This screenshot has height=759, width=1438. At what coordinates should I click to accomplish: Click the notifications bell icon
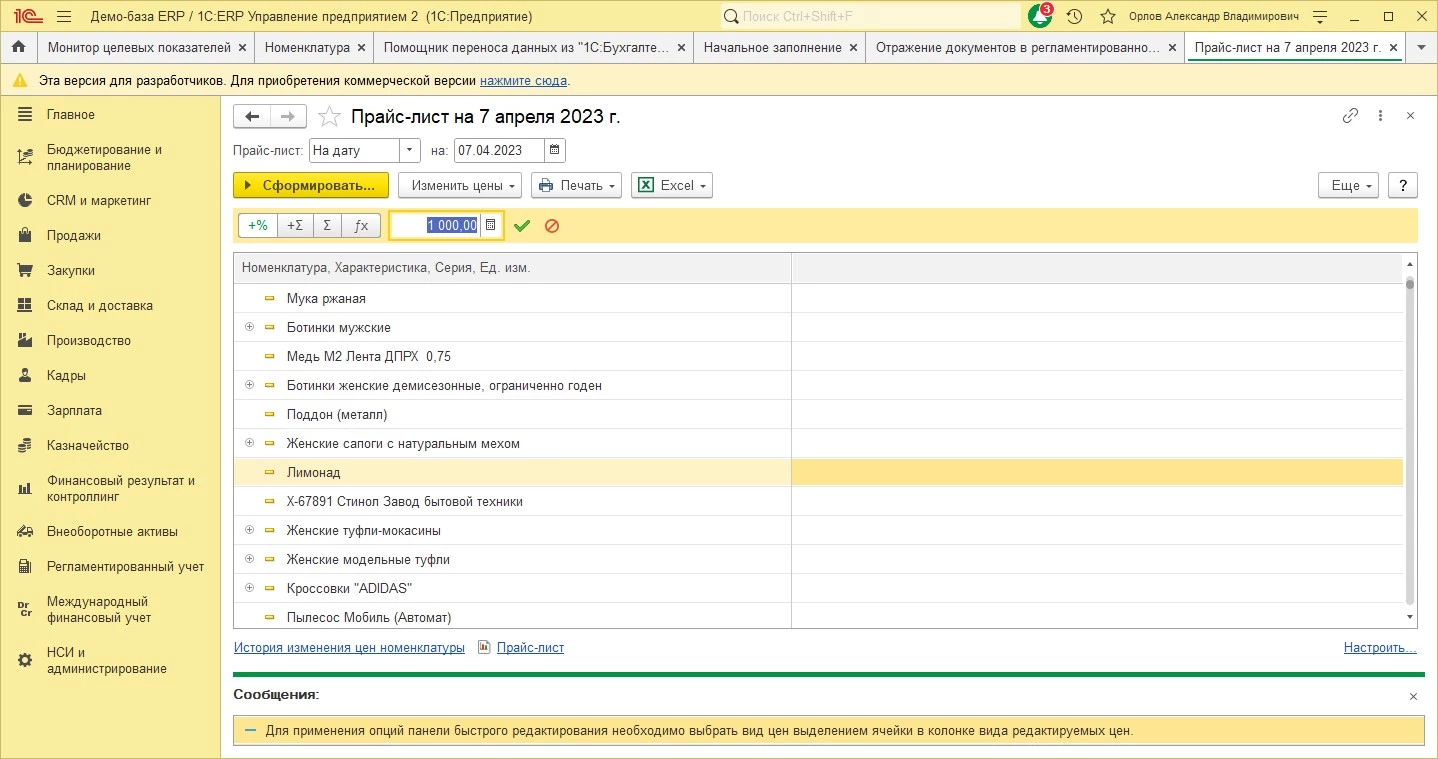pos(1040,16)
